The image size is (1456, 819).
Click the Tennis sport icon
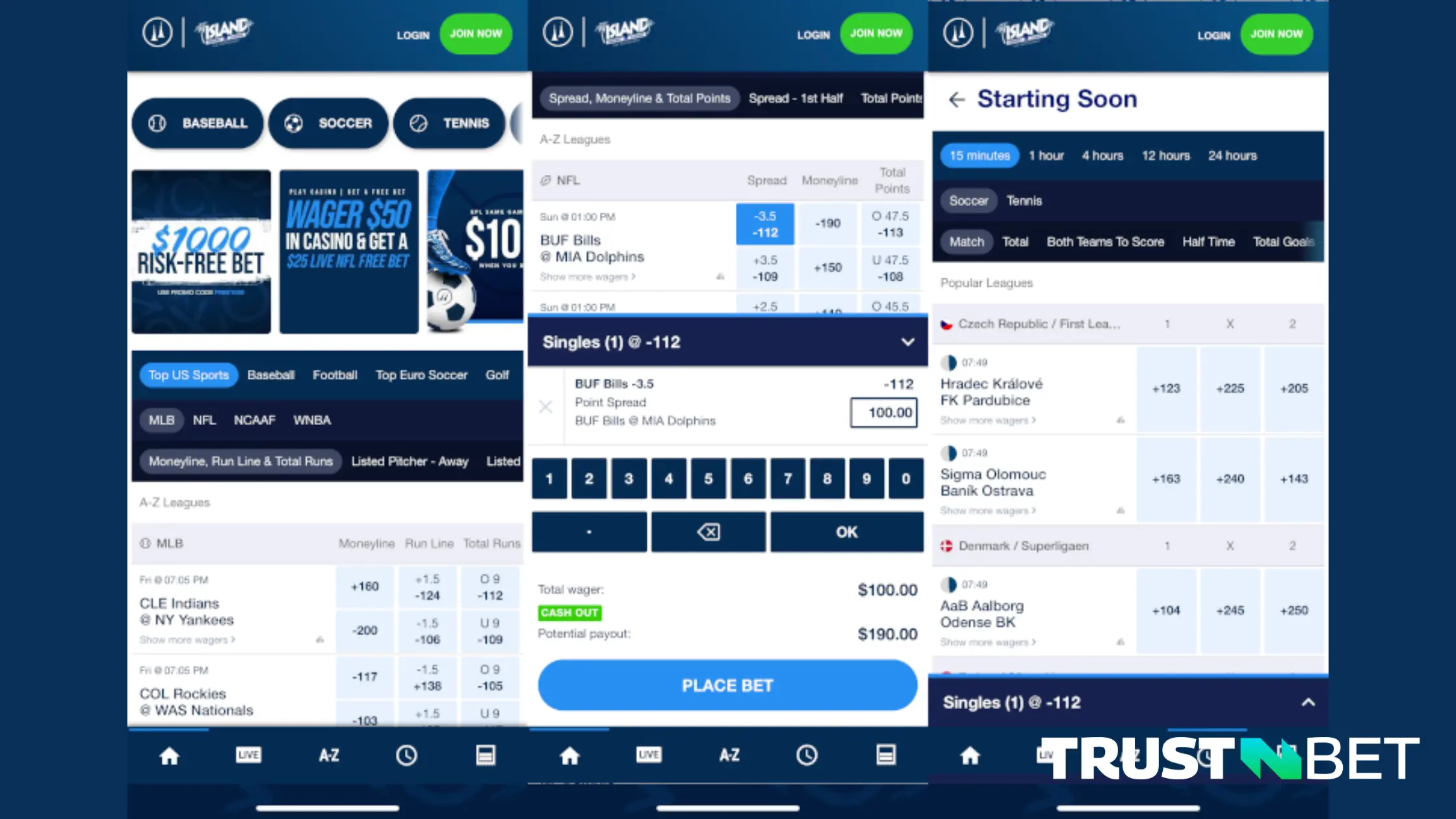pos(417,122)
